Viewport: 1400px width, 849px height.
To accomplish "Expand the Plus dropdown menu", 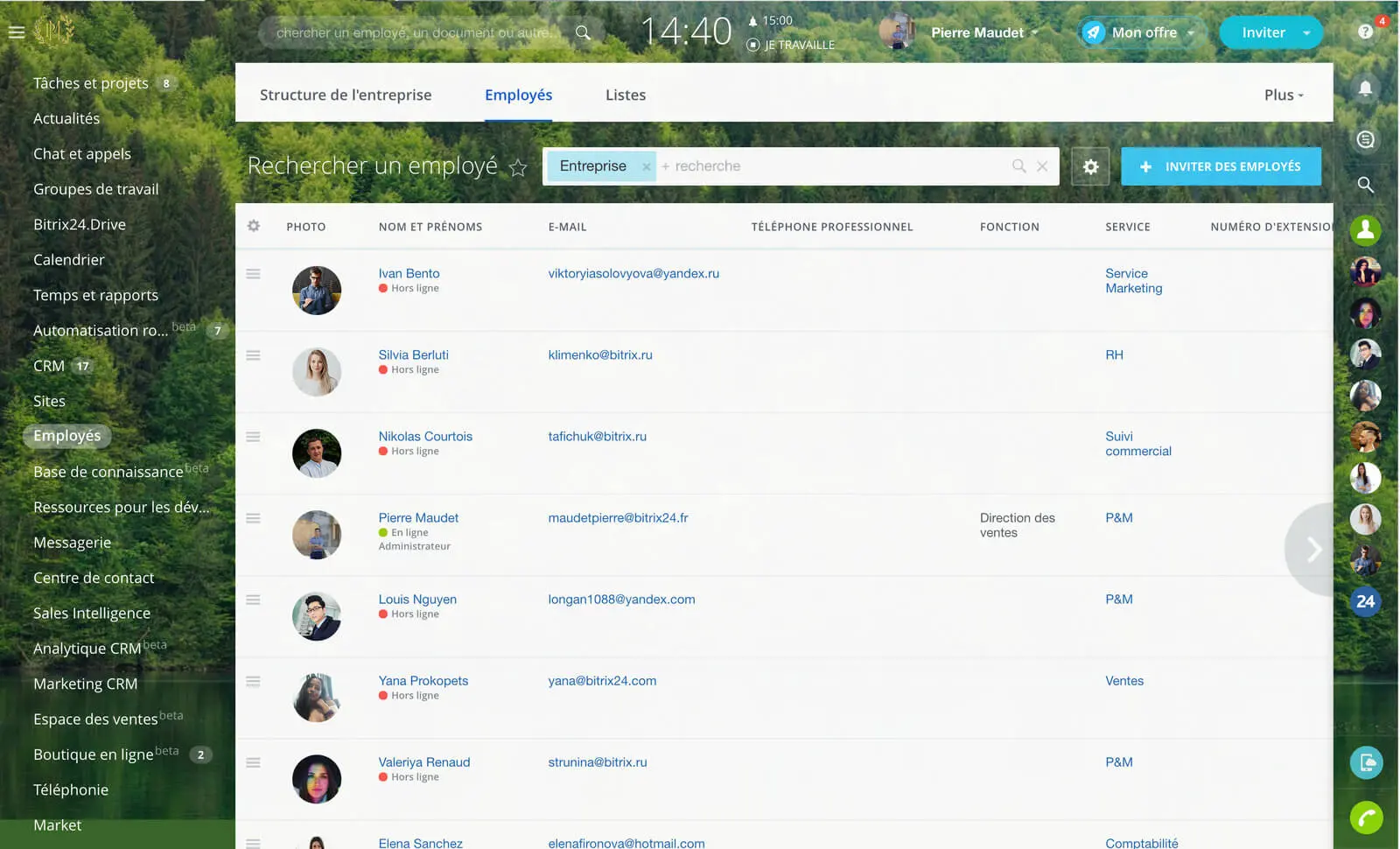I will click(x=1283, y=95).
